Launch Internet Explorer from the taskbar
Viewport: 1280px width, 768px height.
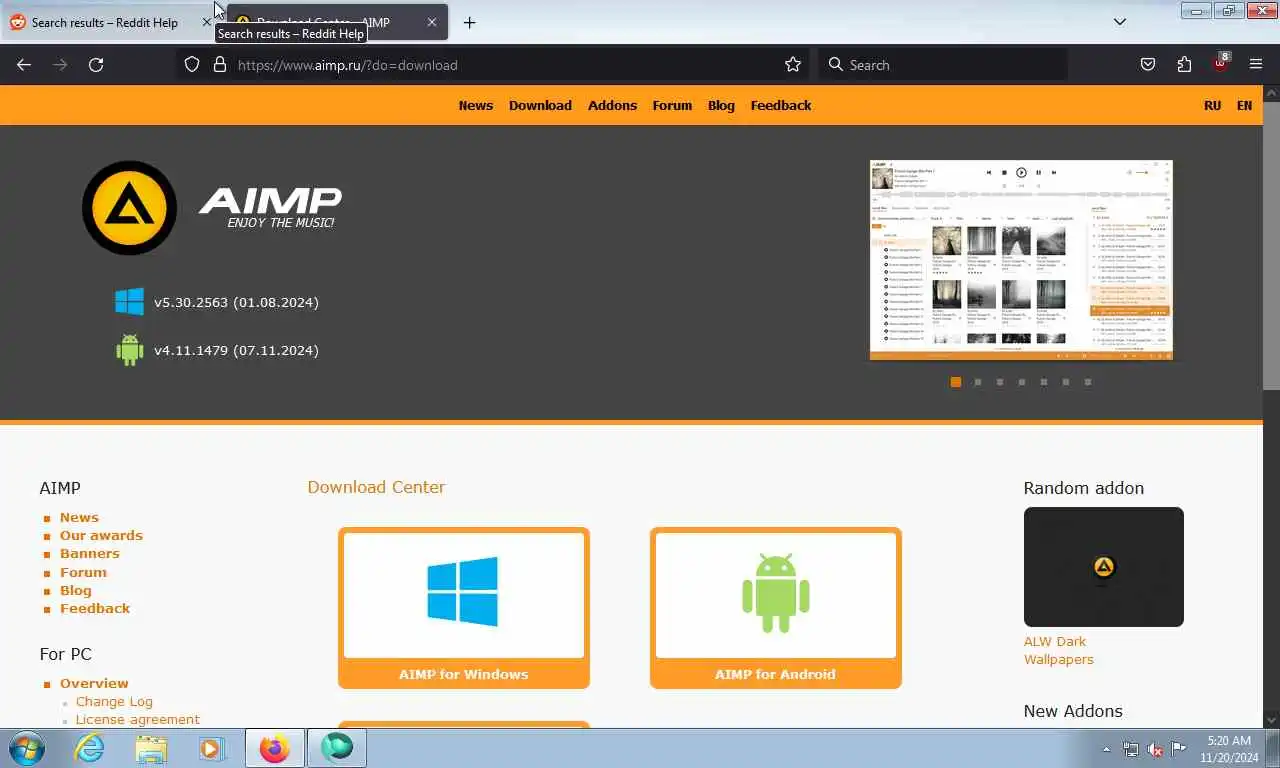click(89, 748)
